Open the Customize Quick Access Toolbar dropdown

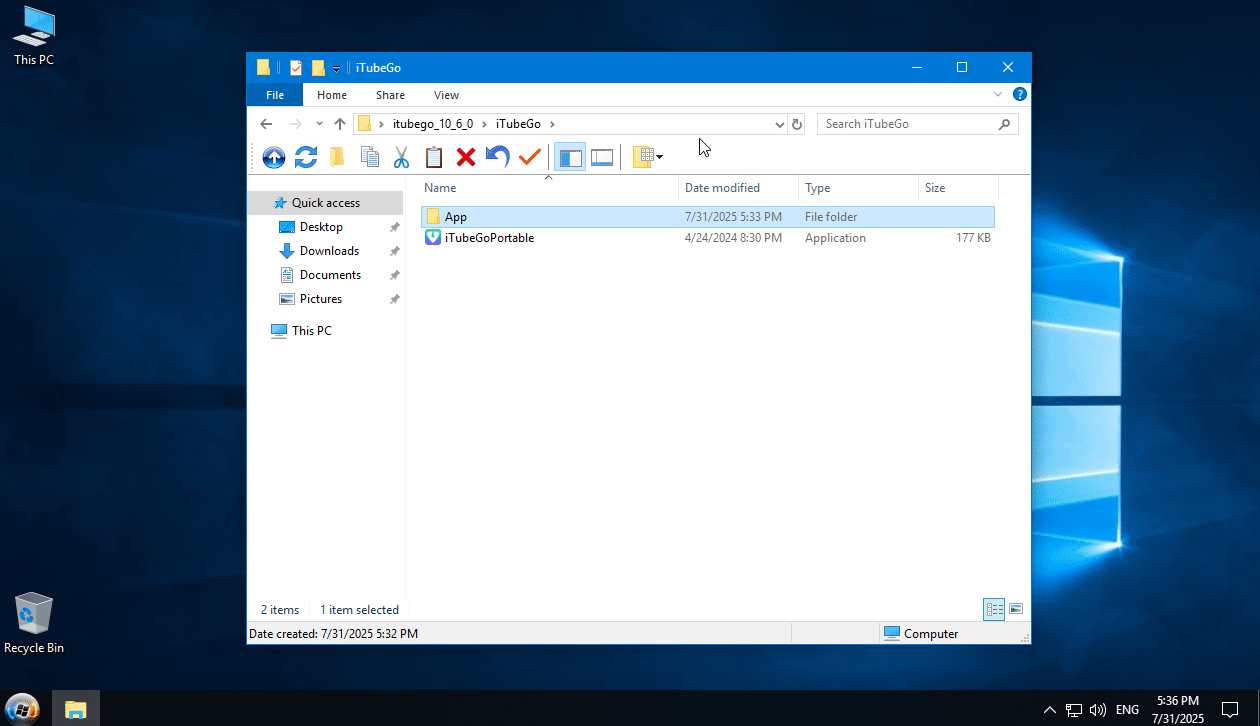click(337, 69)
